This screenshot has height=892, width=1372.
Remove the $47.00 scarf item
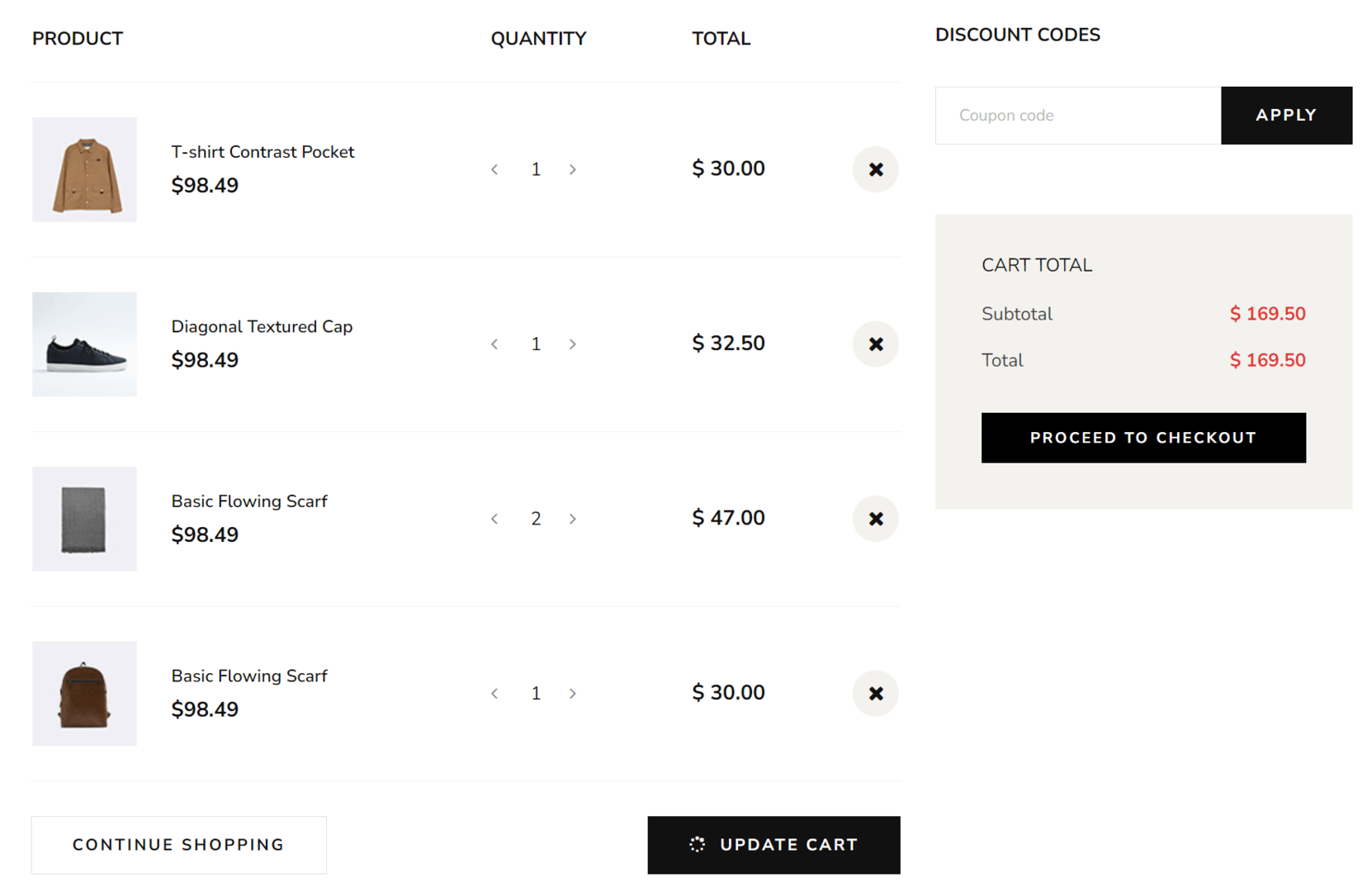coord(875,519)
